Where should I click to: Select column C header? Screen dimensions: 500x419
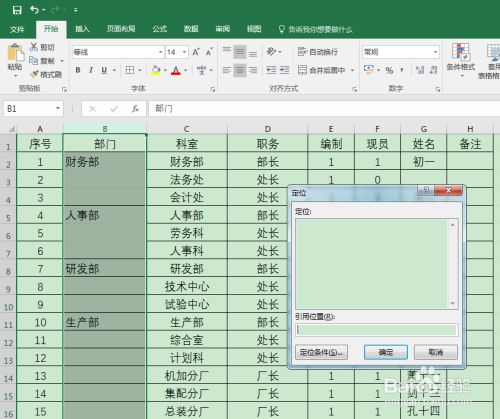click(187, 129)
